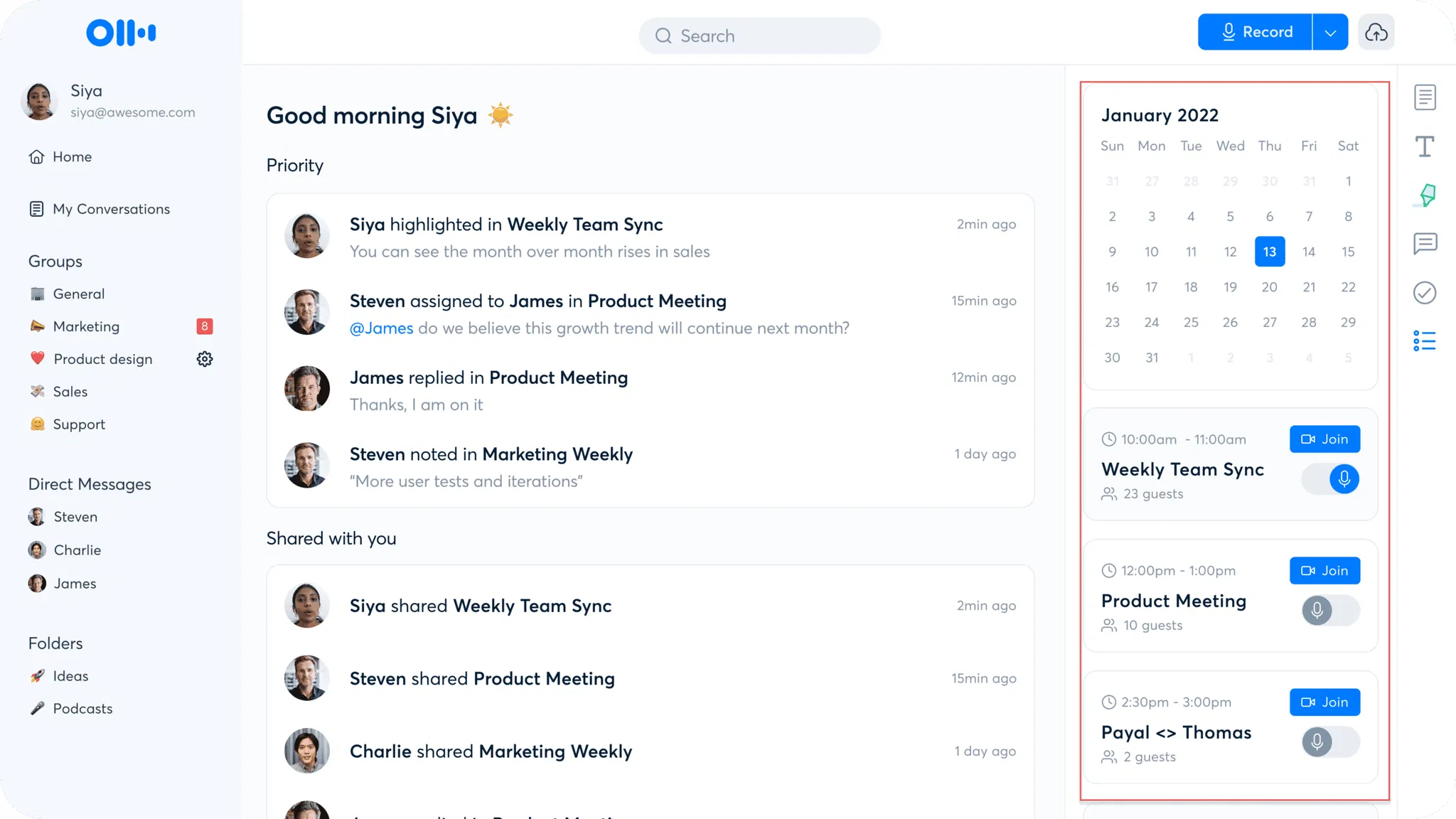This screenshot has width=1456, height=819.
Task: Click Product design group settings gear
Action: (x=205, y=359)
